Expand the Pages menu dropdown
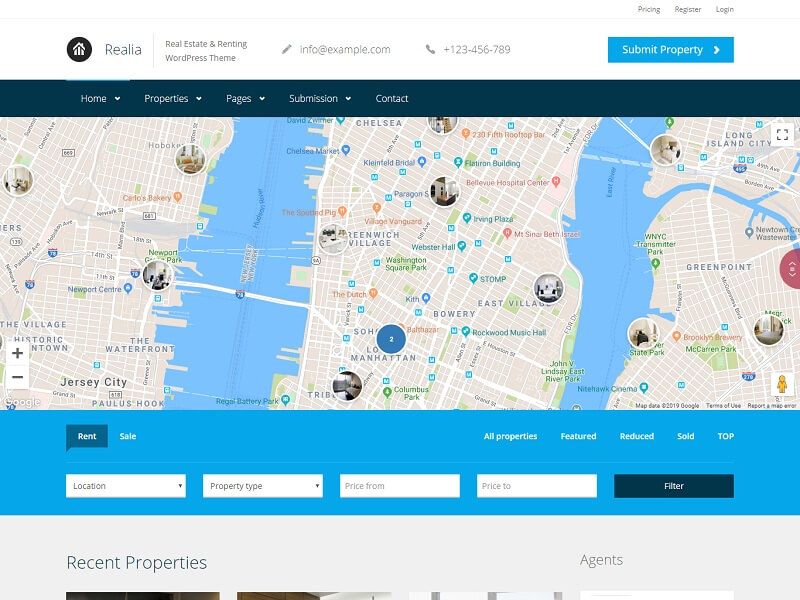This screenshot has width=800, height=600. [x=262, y=98]
